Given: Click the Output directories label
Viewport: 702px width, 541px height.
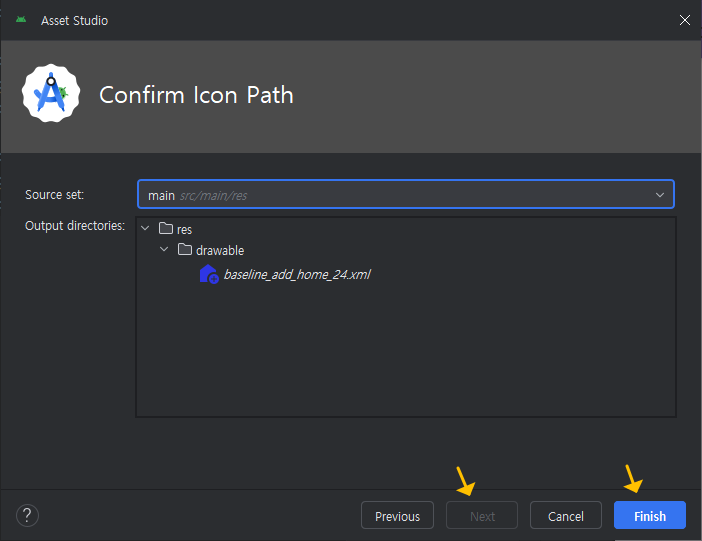Looking at the screenshot, I should coord(75,226).
